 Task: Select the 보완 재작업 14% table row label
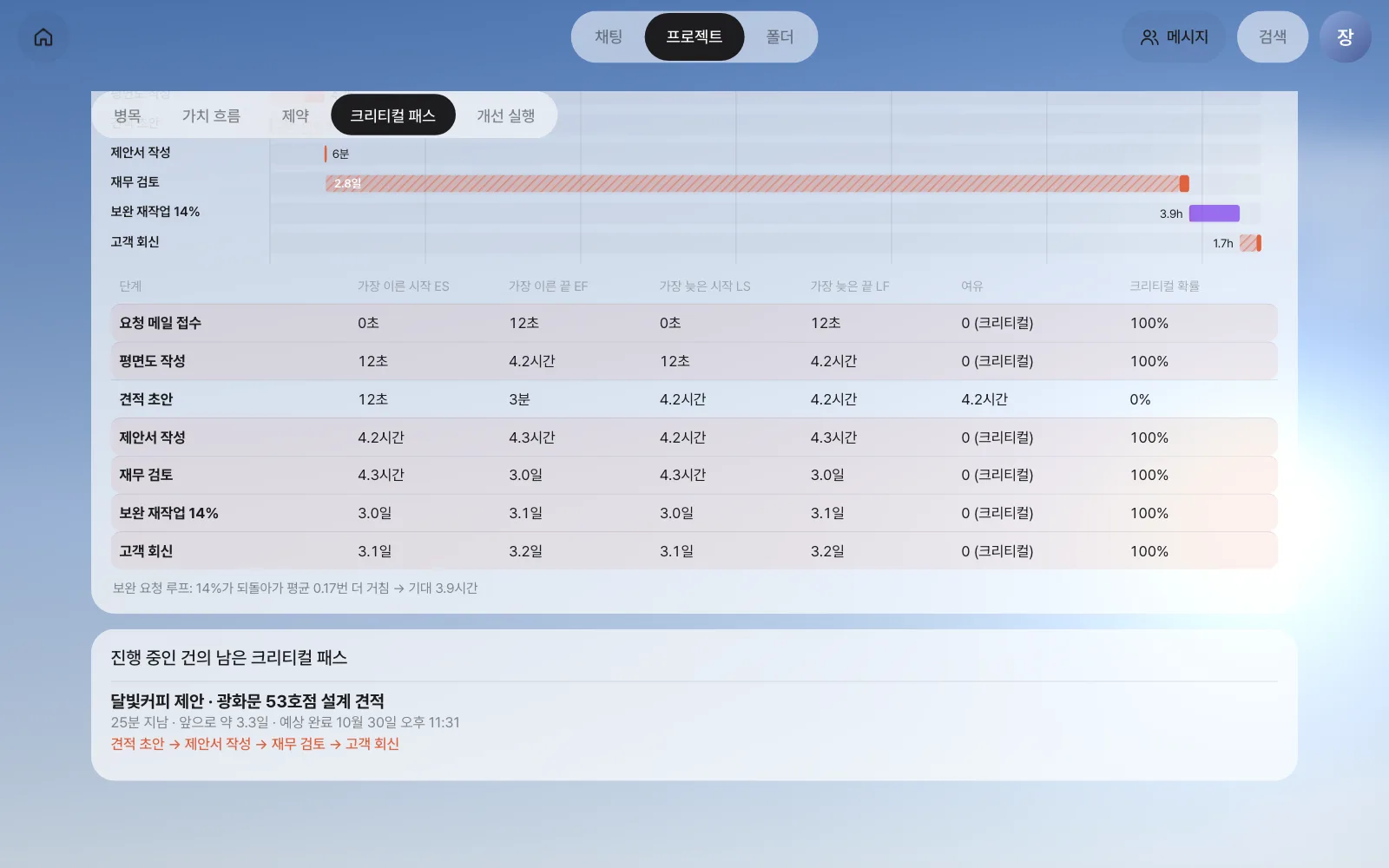pos(168,513)
